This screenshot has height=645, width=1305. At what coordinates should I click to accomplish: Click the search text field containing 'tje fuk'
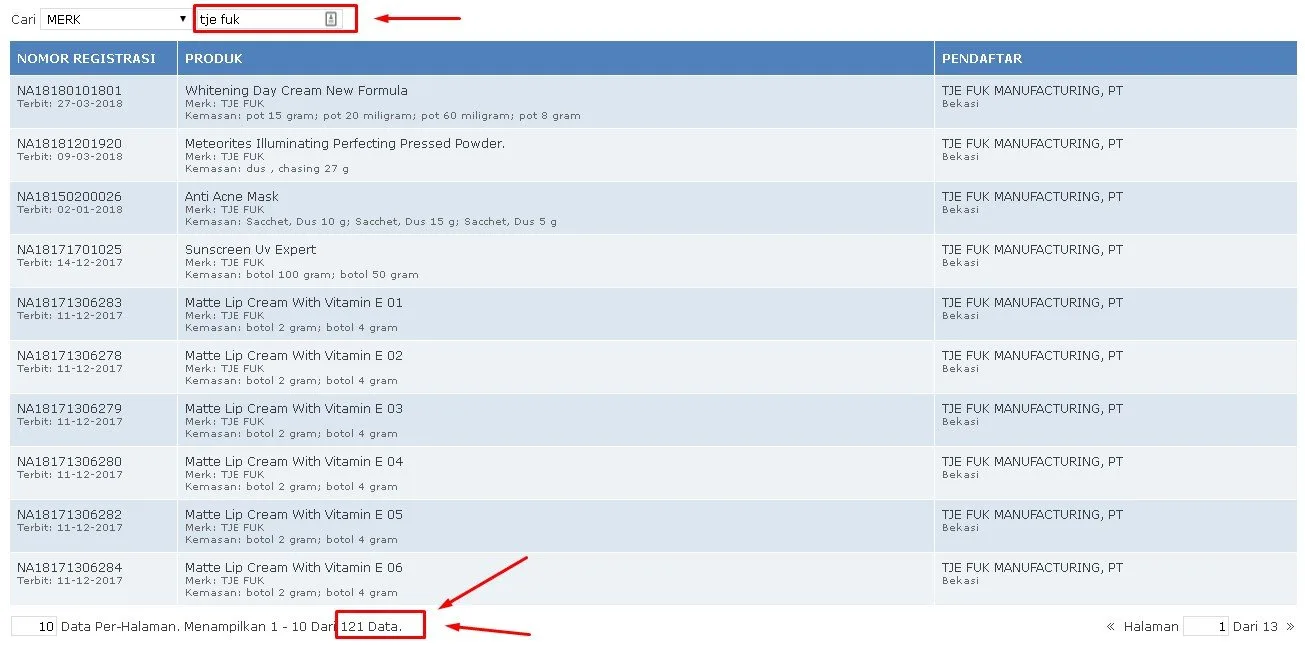(260, 19)
